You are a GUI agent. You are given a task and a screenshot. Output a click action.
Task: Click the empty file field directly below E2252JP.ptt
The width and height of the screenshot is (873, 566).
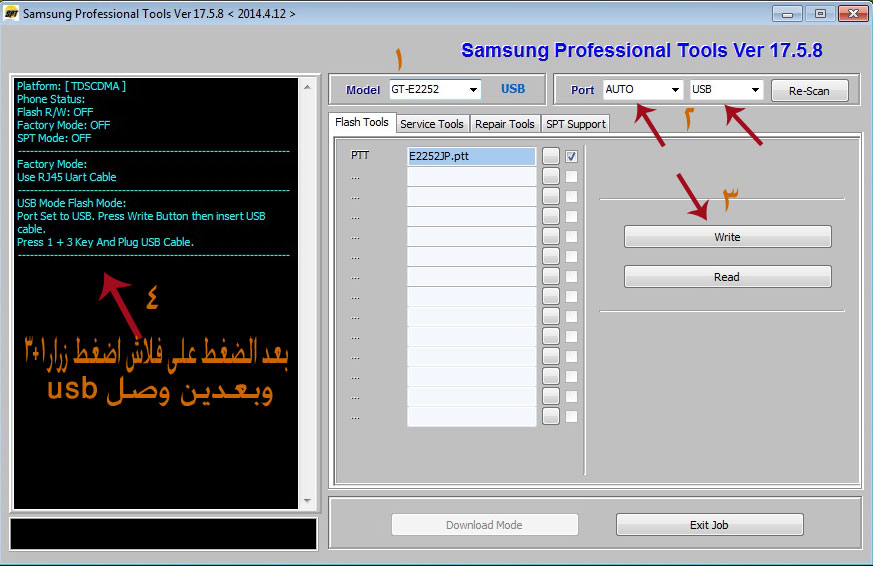472,176
